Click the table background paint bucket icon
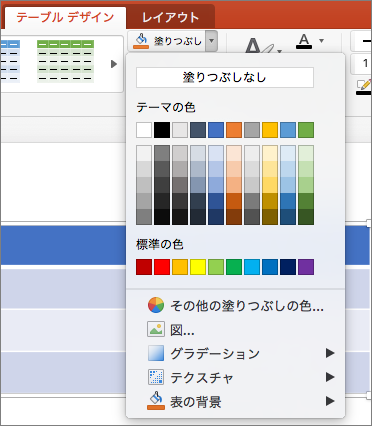 pyautogui.click(x=156, y=401)
